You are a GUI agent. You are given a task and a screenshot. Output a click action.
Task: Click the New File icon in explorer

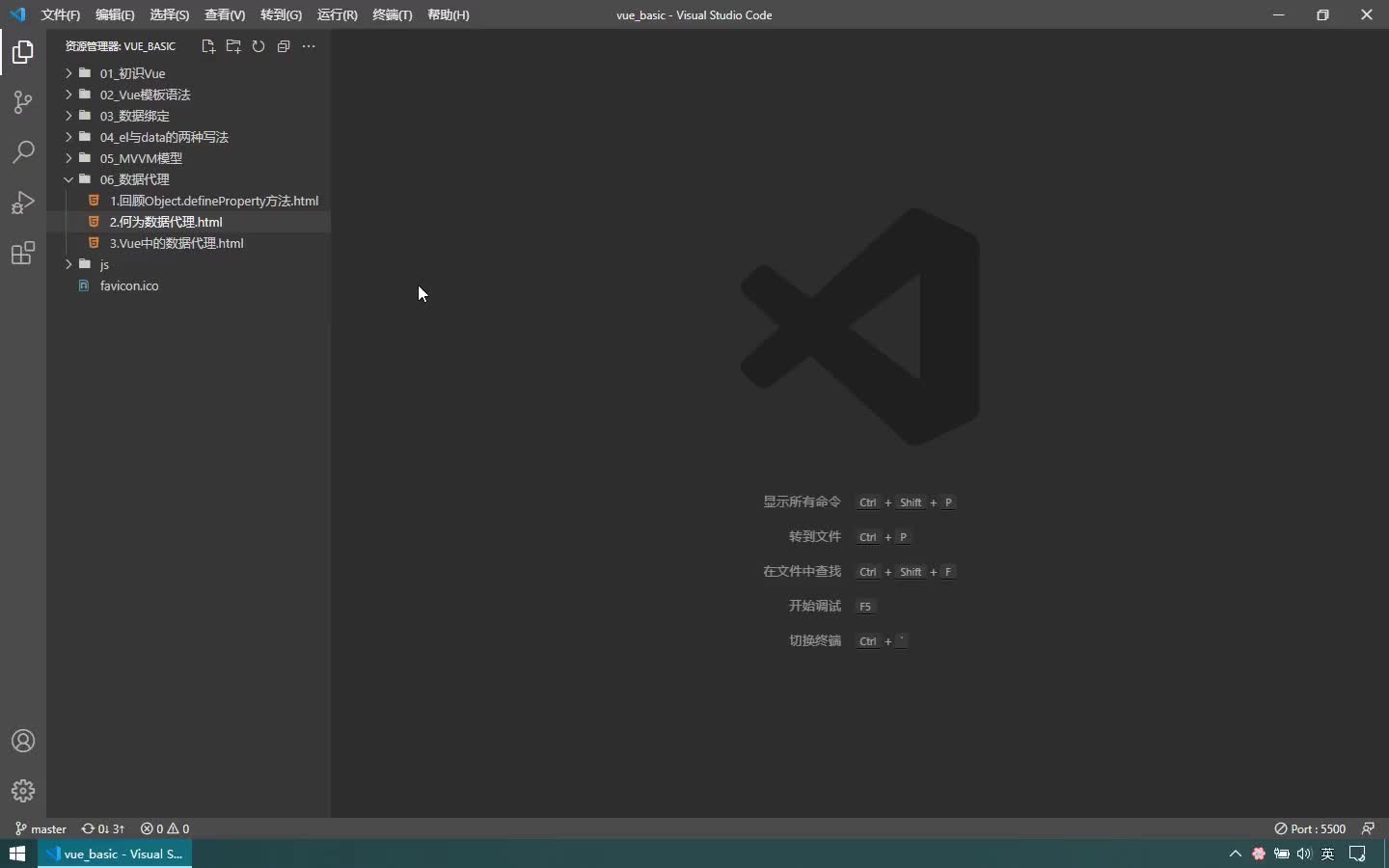point(207,46)
